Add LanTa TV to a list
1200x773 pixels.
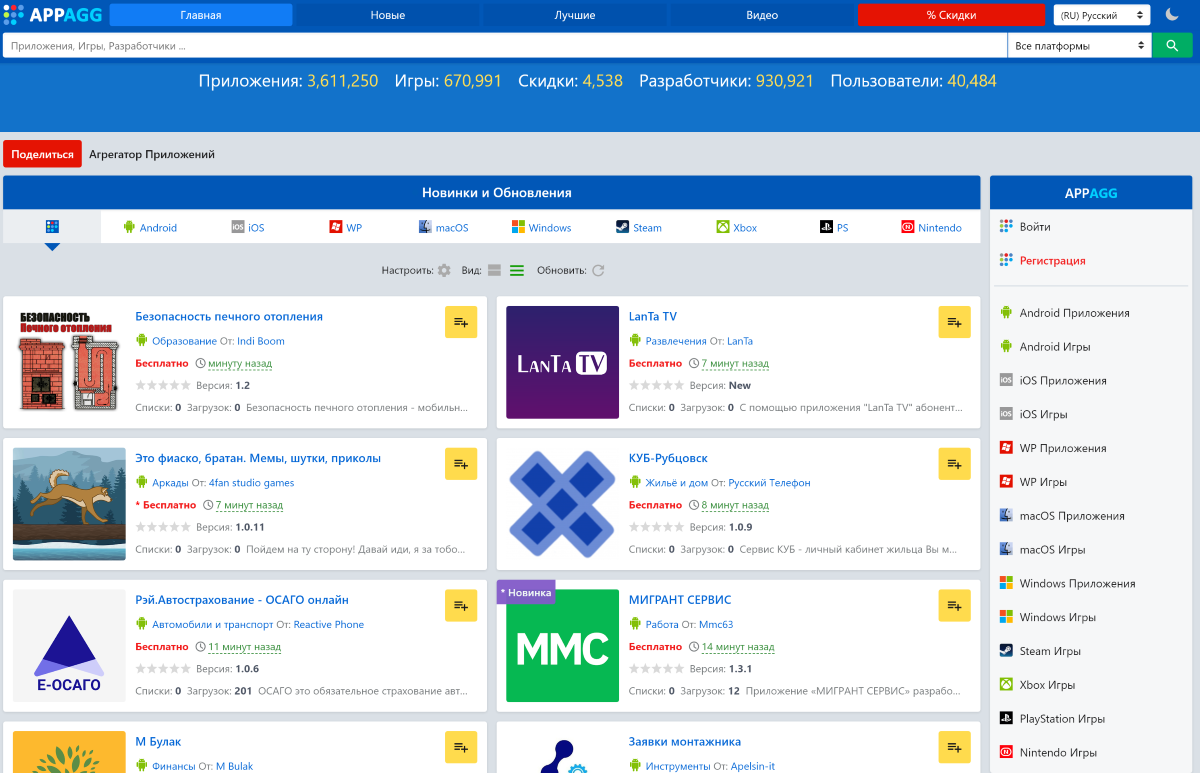(x=955, y=322)
